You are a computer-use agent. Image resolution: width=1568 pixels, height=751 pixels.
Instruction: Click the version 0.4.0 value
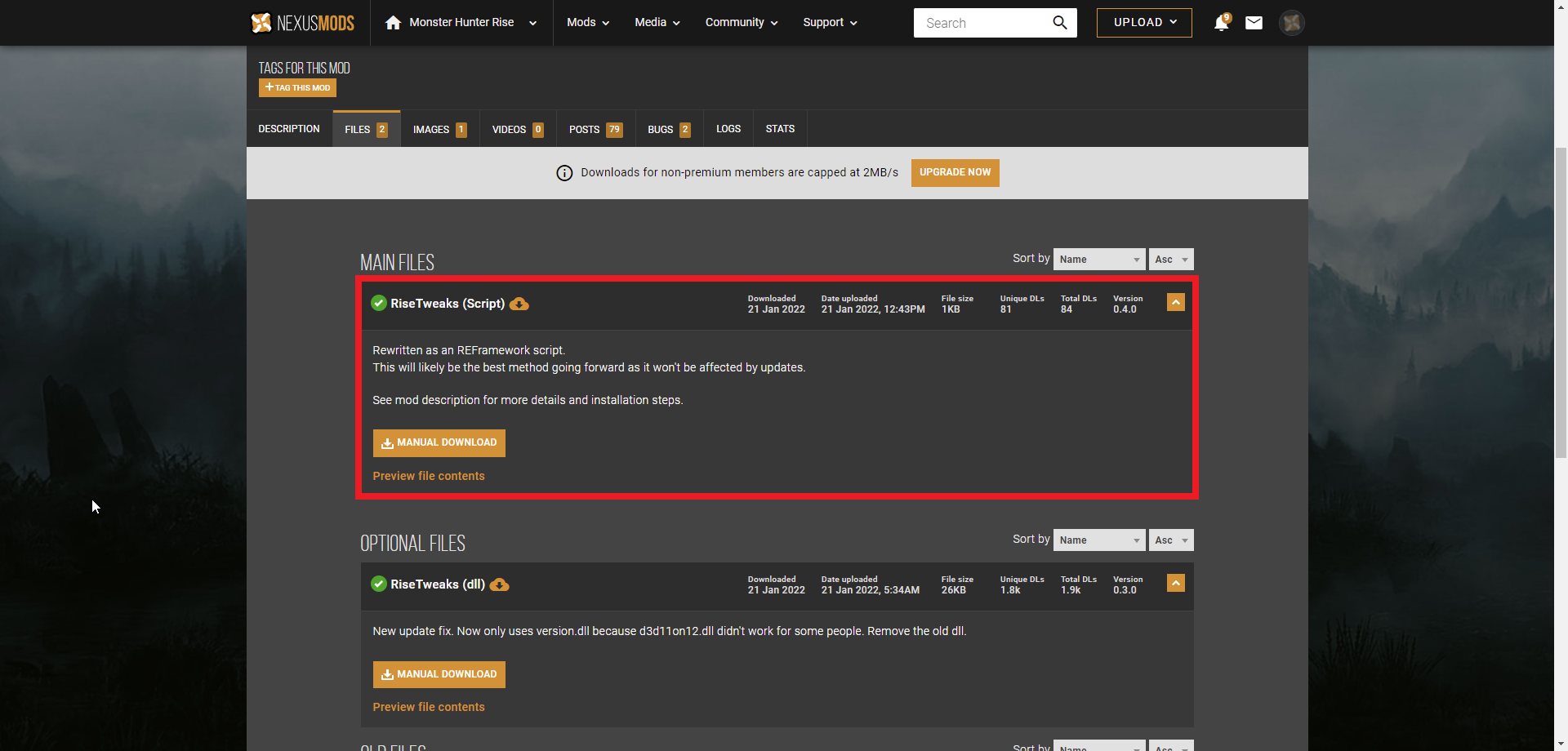click(x=1125, y=309)
